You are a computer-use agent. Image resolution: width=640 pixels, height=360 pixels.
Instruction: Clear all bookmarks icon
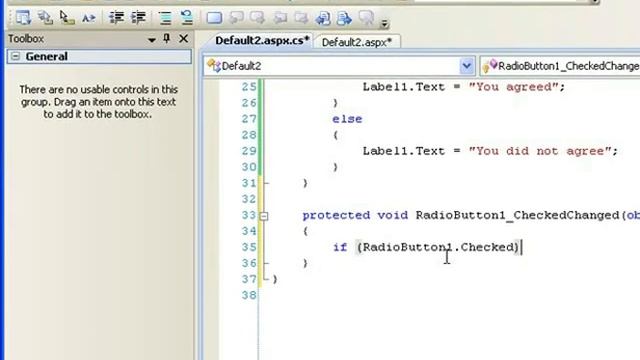click(x=367, y=18)
